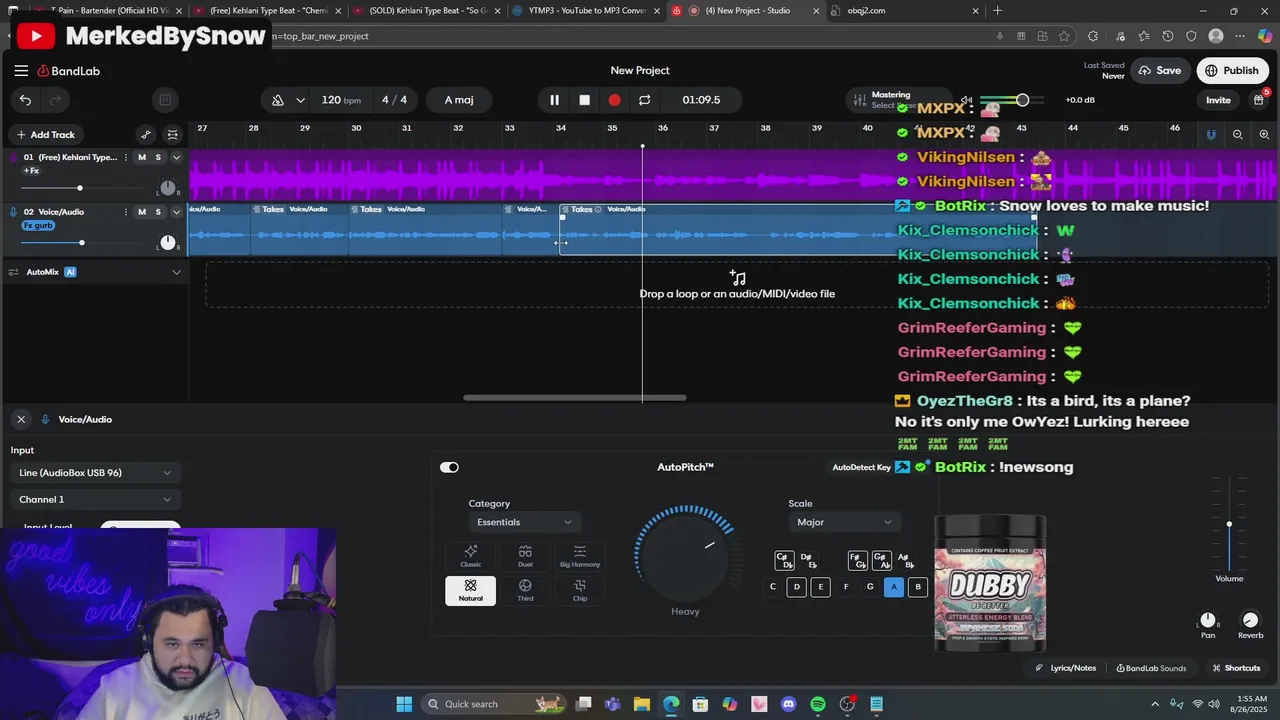Open the automation tool
Screen dimensions: 1280x720
146,134
